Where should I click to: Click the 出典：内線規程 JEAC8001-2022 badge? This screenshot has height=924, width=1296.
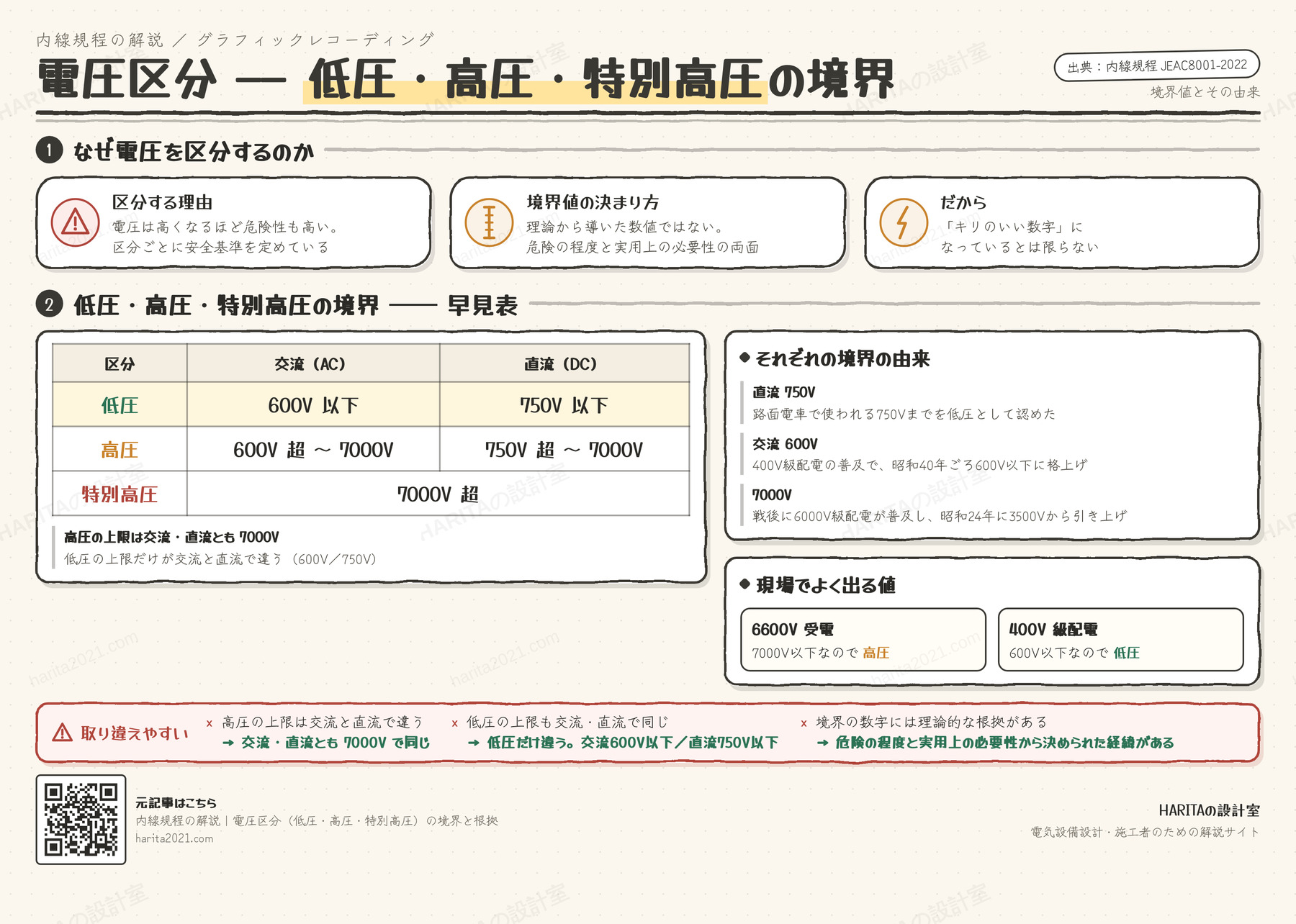[1157, 65]
